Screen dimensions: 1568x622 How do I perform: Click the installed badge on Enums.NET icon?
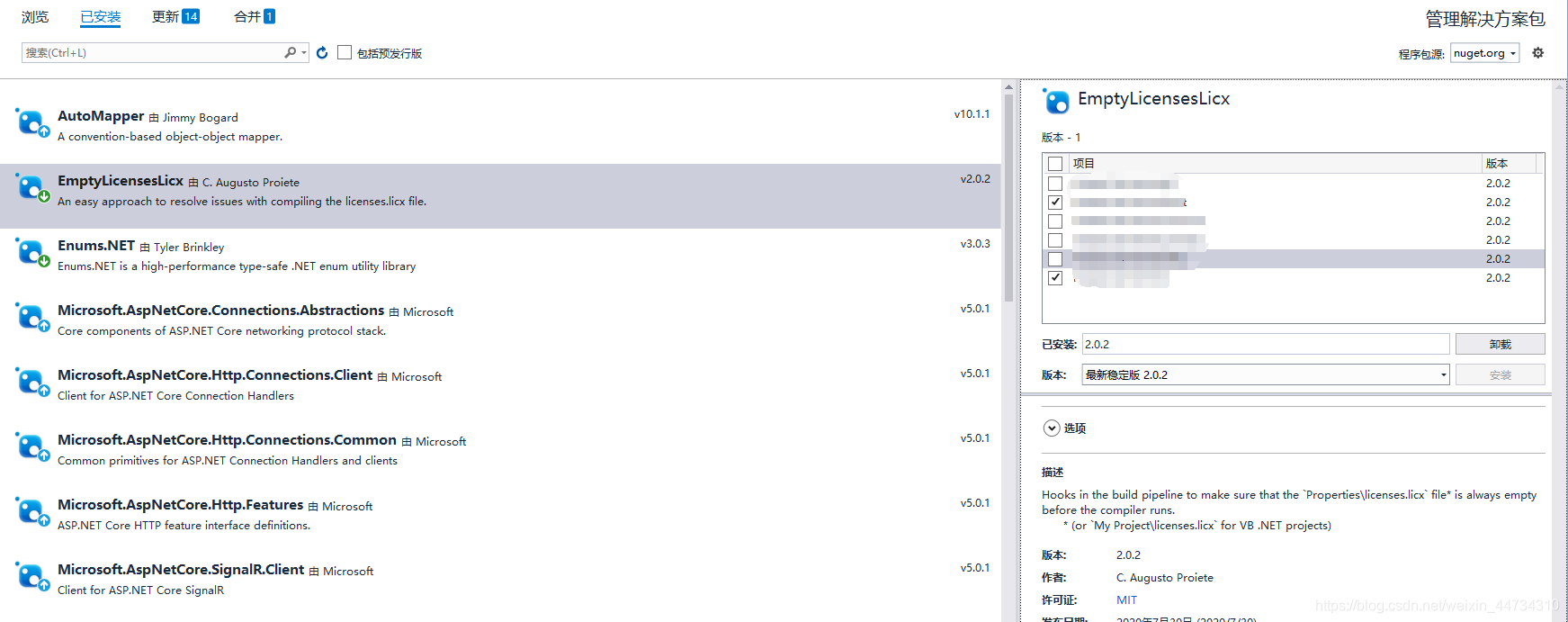(x=43, y=261)
